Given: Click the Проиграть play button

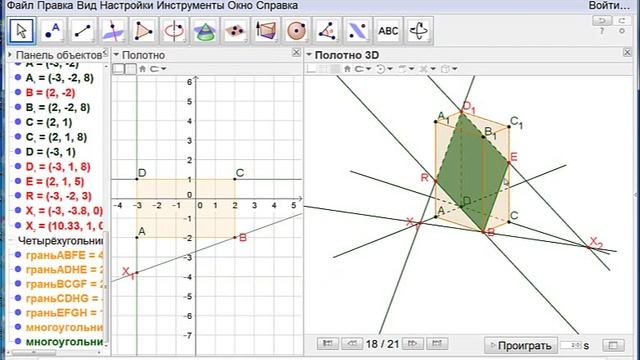Looking at the screenshot, I should pos(521,345).
